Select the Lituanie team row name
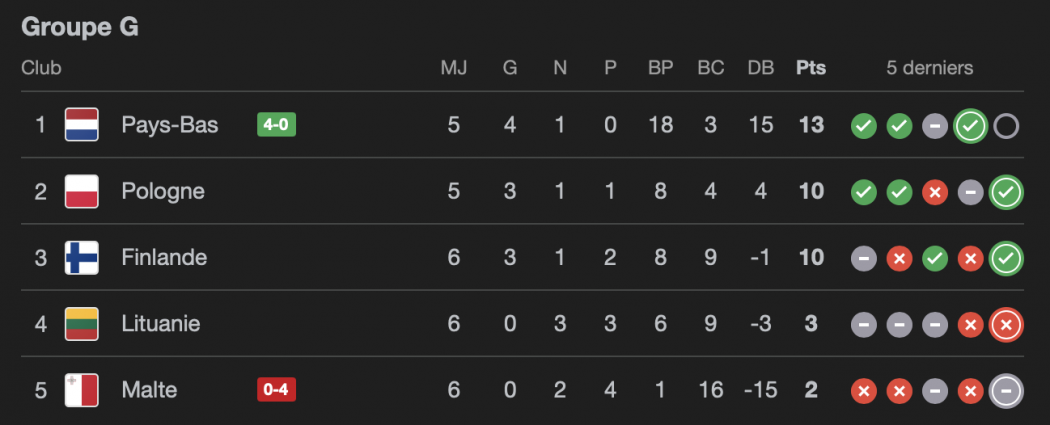 [161, 324]
